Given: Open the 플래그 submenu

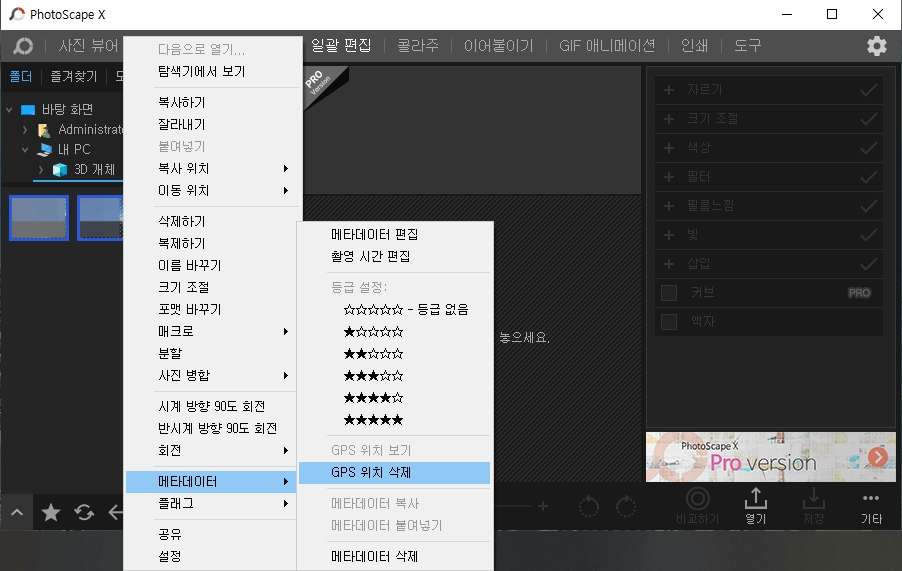Looking at the screenshot, I should tap(212, 504).
